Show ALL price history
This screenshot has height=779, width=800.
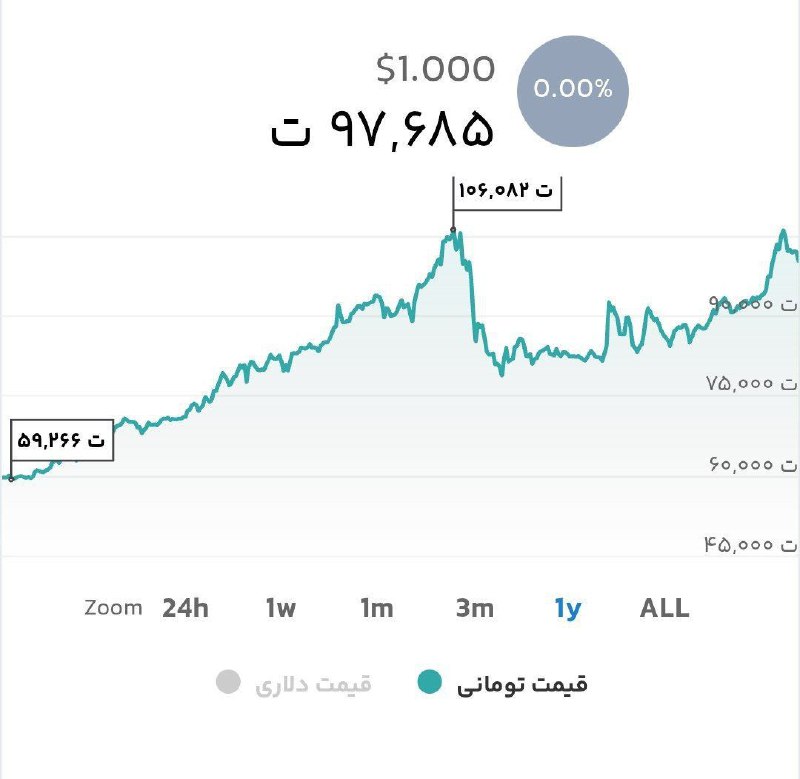pos(664,608)
